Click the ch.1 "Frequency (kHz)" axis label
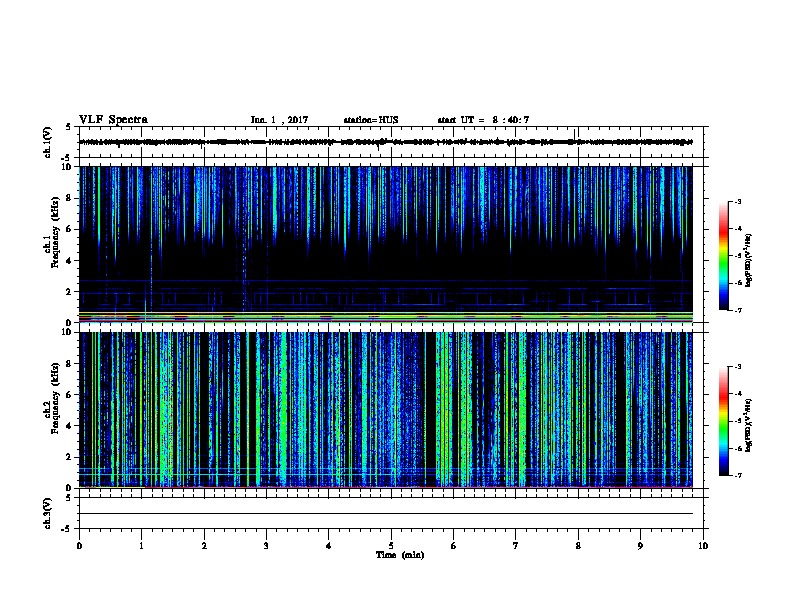The height and width of the screenshot is (612, 792). [x=55, y=232]
